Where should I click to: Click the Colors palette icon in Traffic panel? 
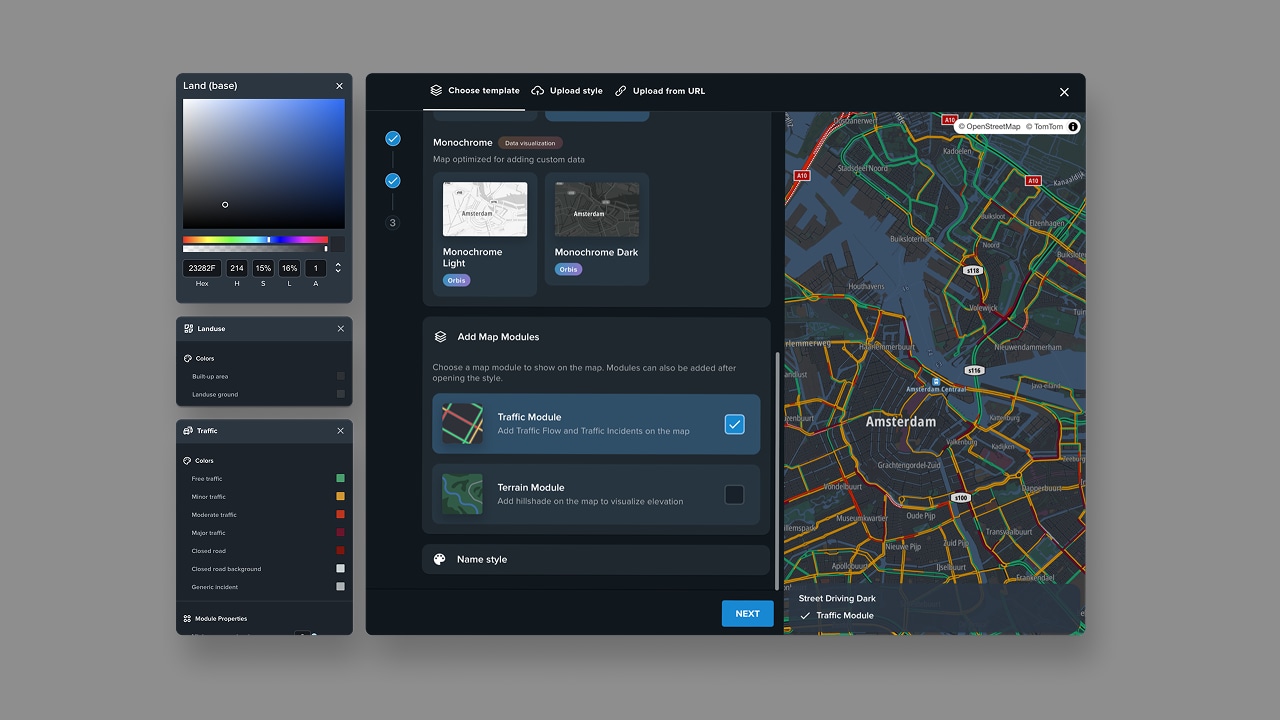click(190, 460)
